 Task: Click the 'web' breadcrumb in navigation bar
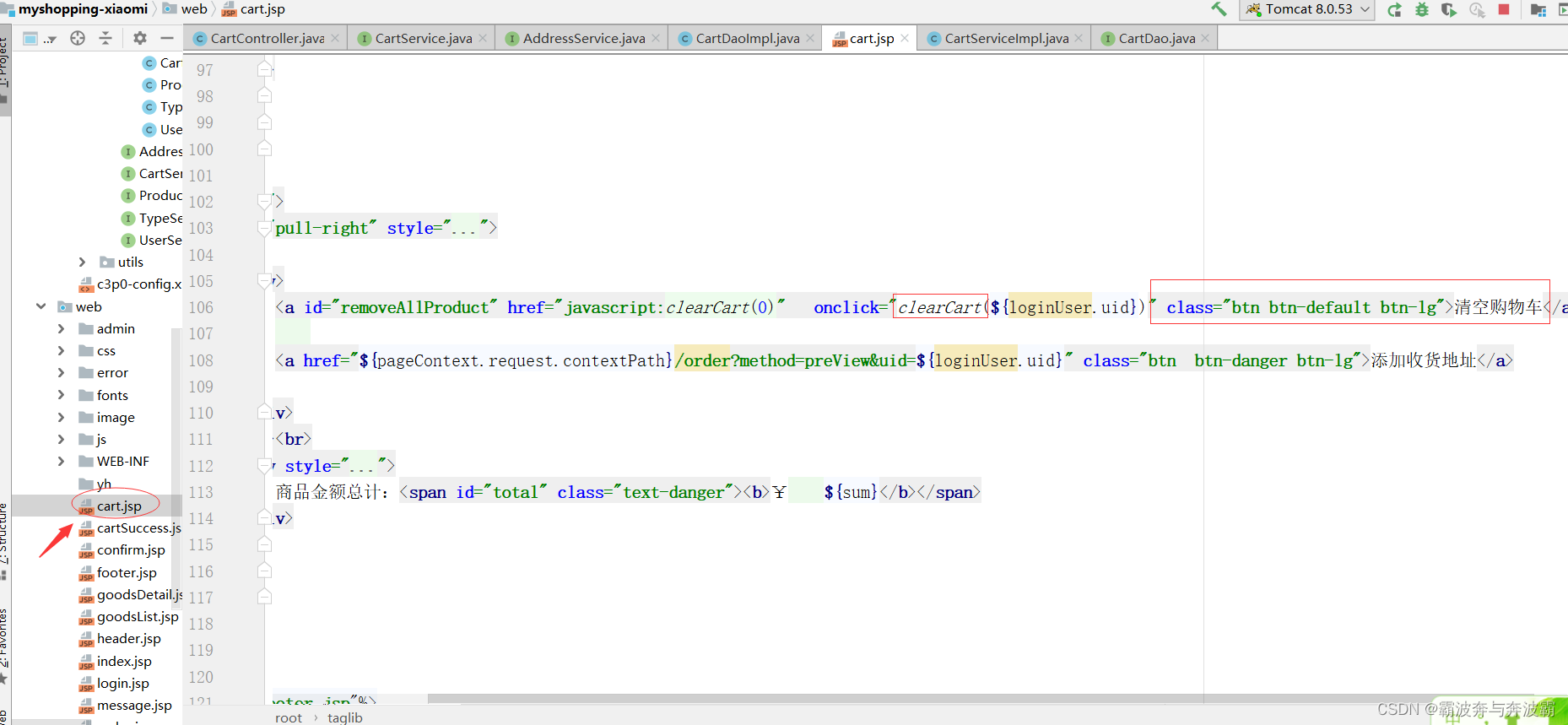(194, 9)
